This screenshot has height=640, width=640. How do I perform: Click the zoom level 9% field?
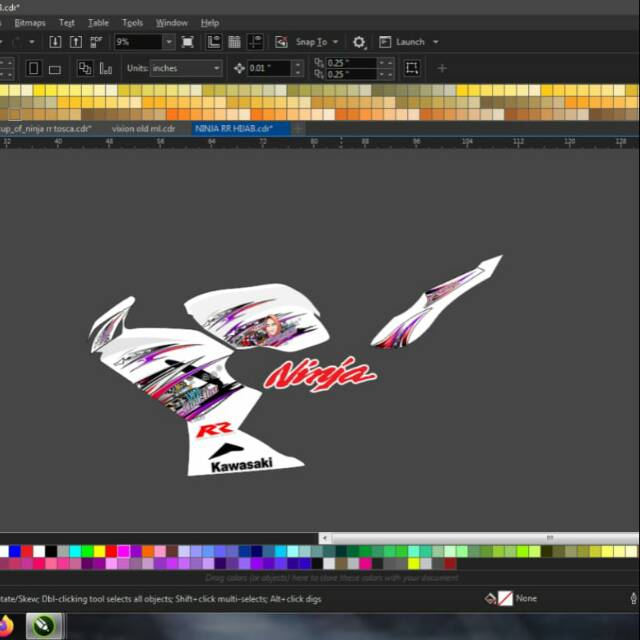(138, 42)
